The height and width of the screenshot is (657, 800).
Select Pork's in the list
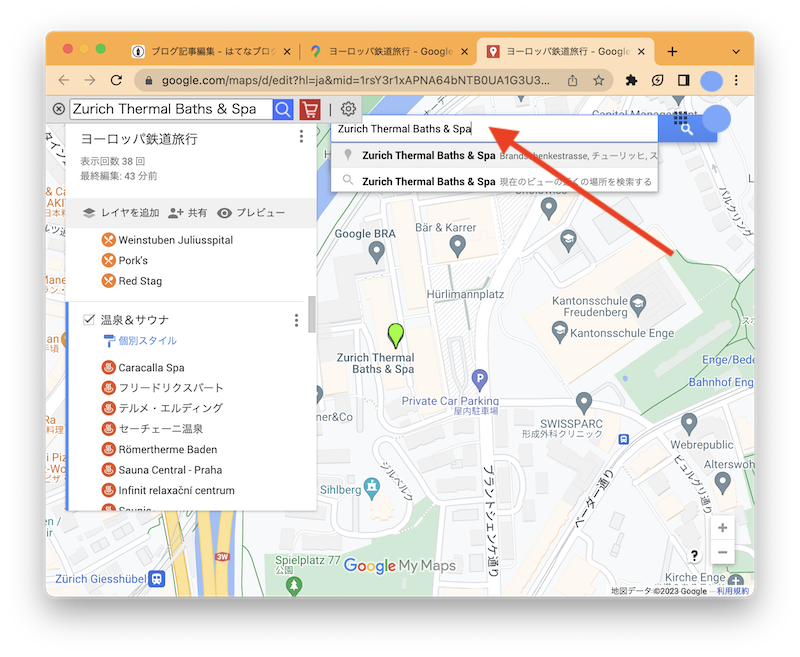click(133, 261)
